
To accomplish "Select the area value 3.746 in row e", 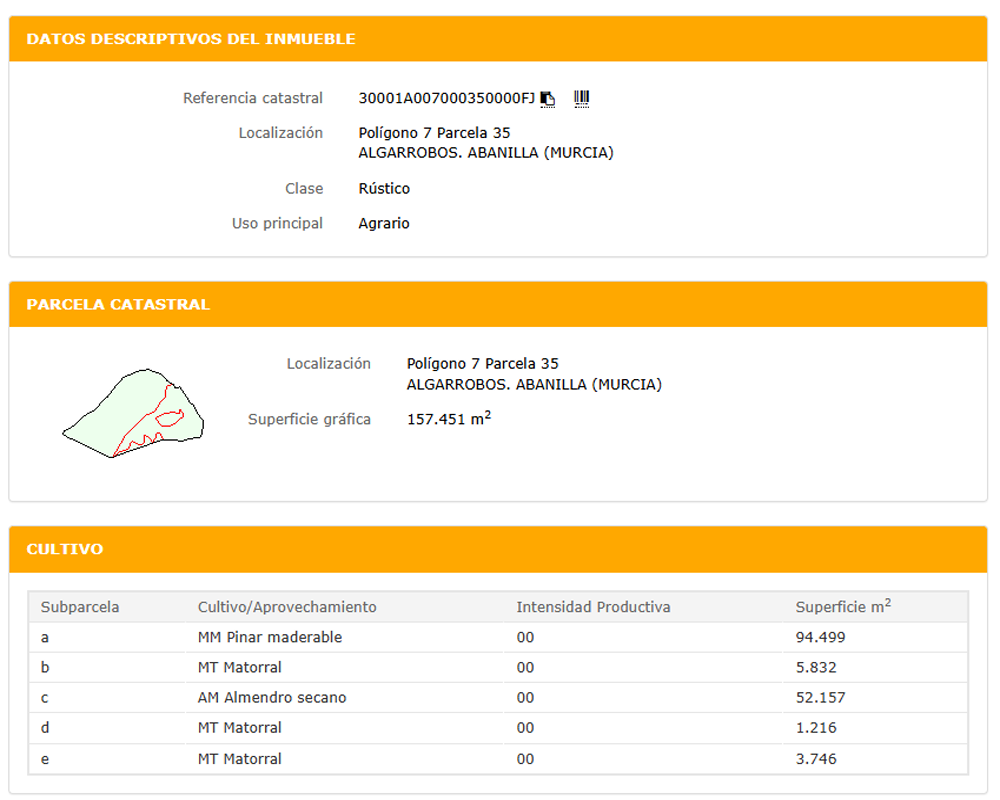I will coord(816,759).
